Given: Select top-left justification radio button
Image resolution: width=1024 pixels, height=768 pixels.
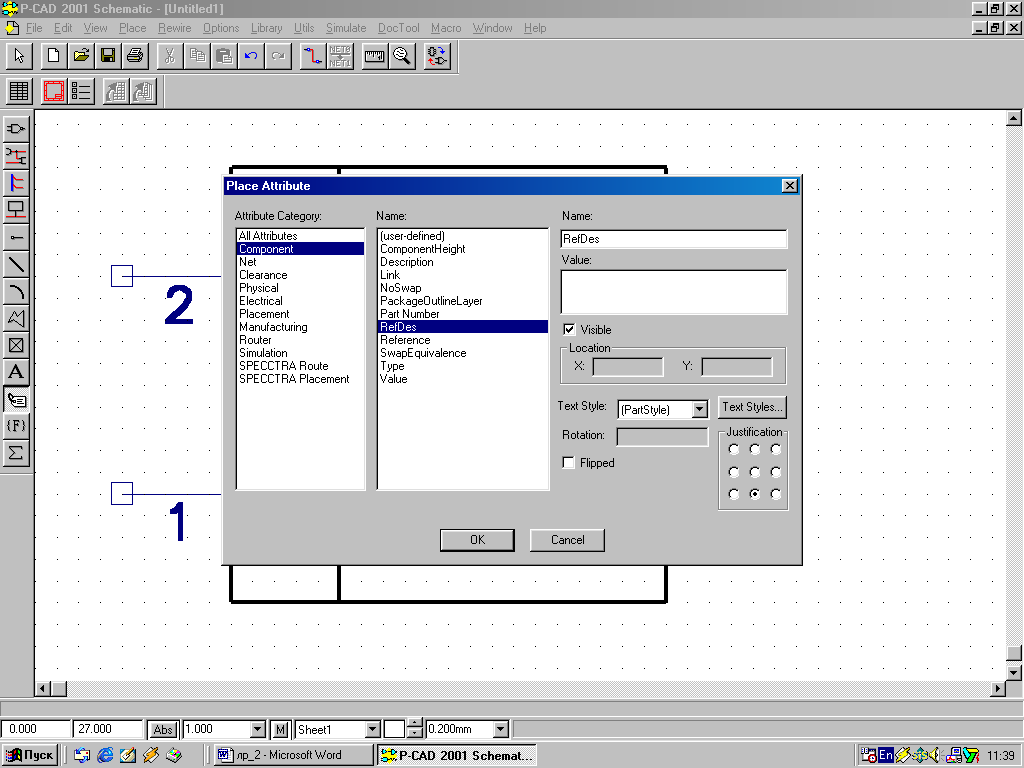Looking at the screenshot, I should click(733, 449).
